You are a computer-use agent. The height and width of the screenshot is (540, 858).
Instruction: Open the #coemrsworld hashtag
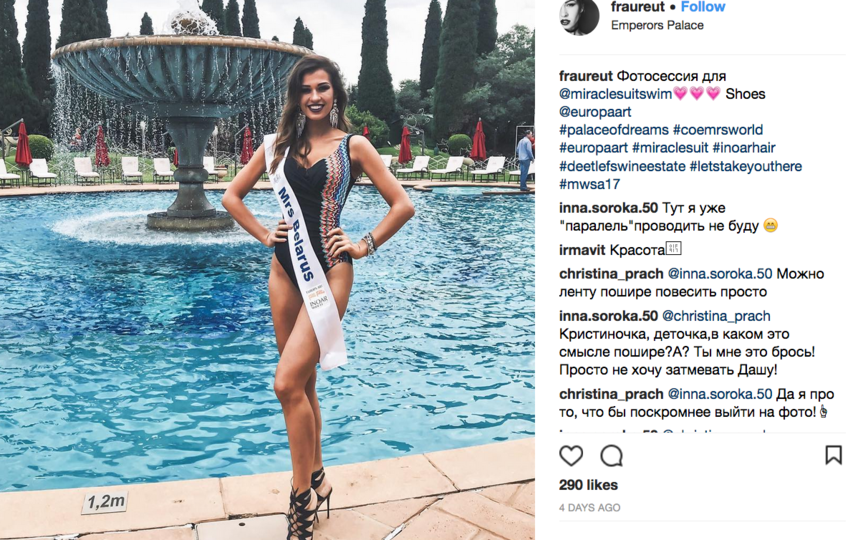pos(717,130)
